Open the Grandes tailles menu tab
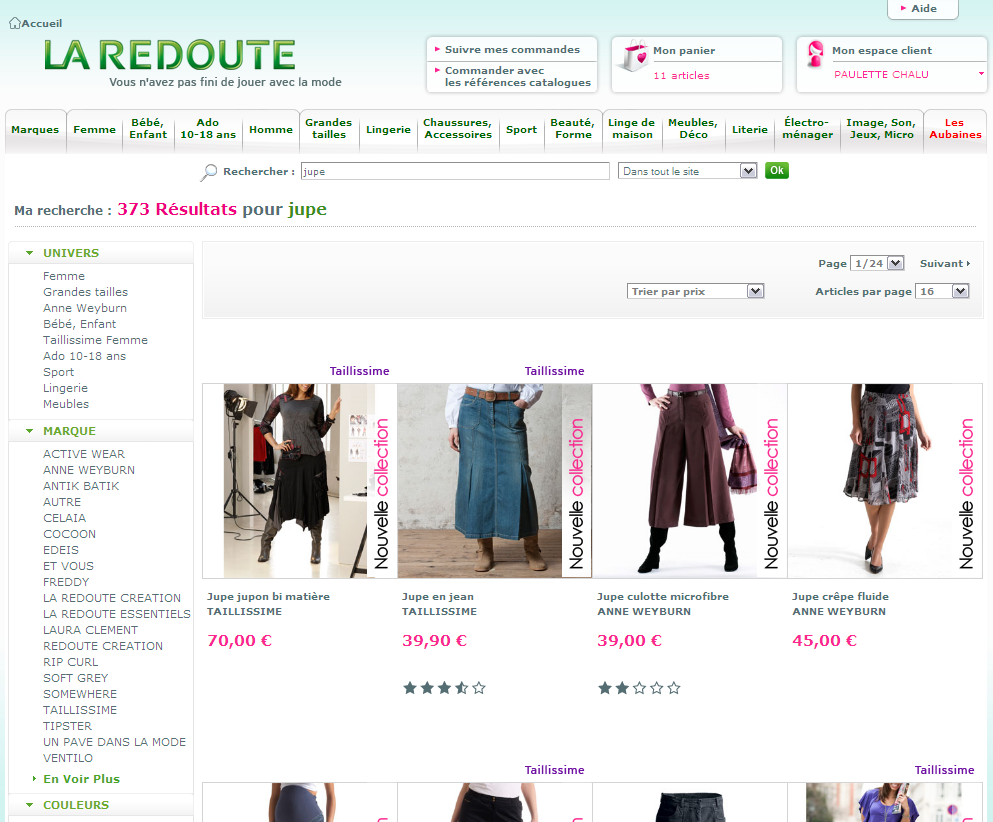Viewport: 993px width, 822px height. pos(329,129)
